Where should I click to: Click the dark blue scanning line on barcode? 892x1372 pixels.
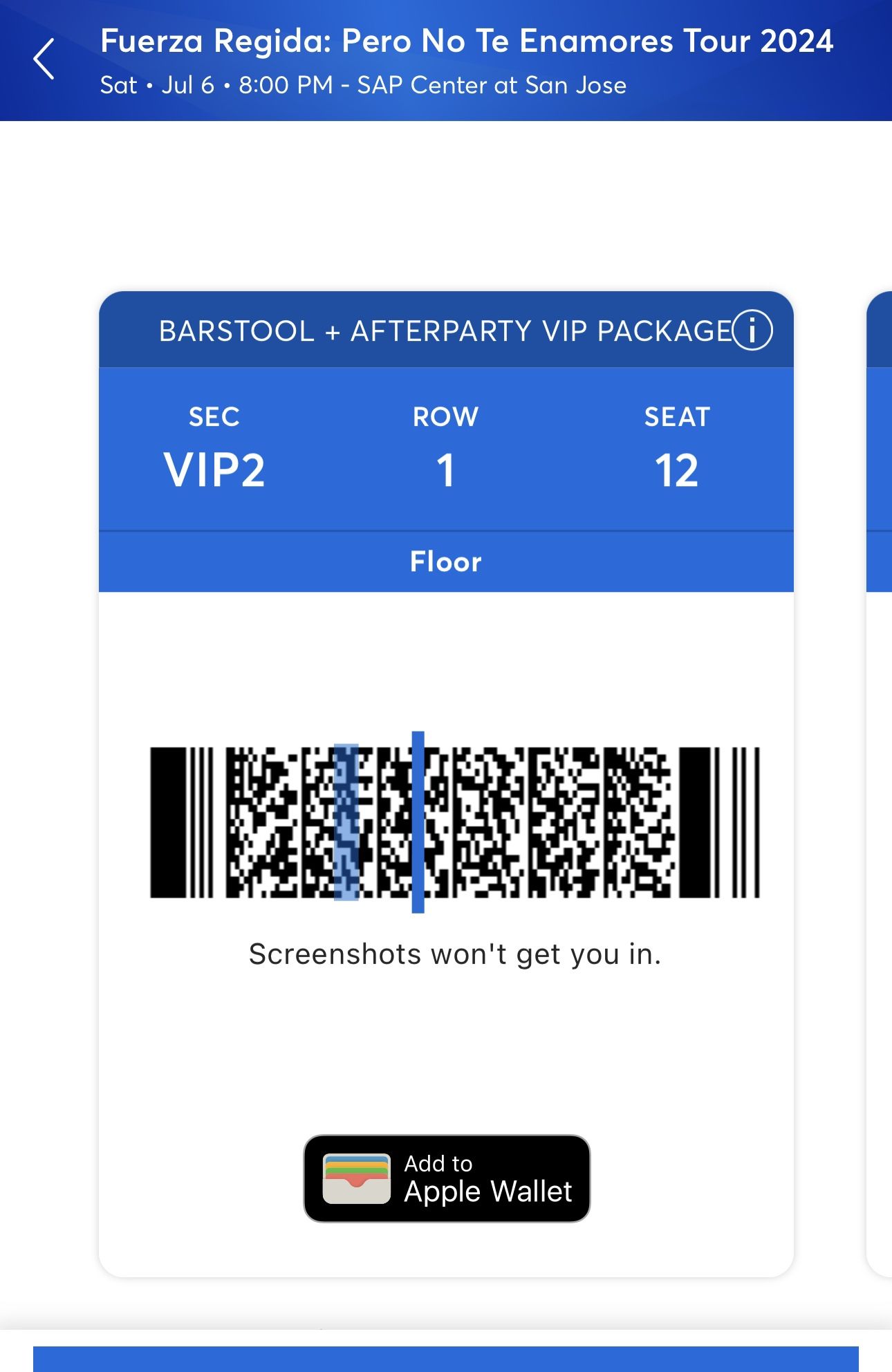418,822
